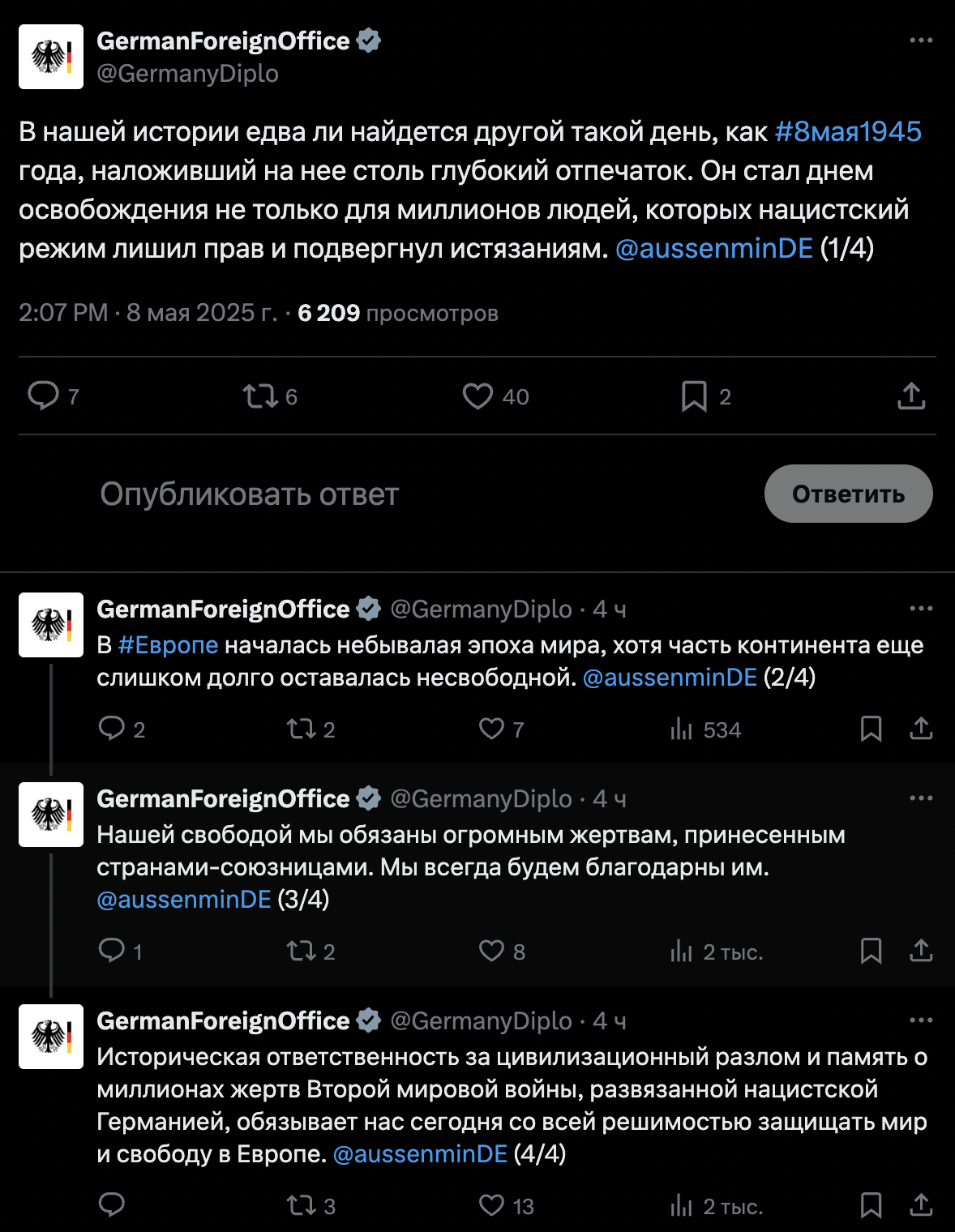The width and height of the screenshot is (955, 1232).
Task: Bookmark the main tweet with 2 bookmarks
Action: pos(694,396)
